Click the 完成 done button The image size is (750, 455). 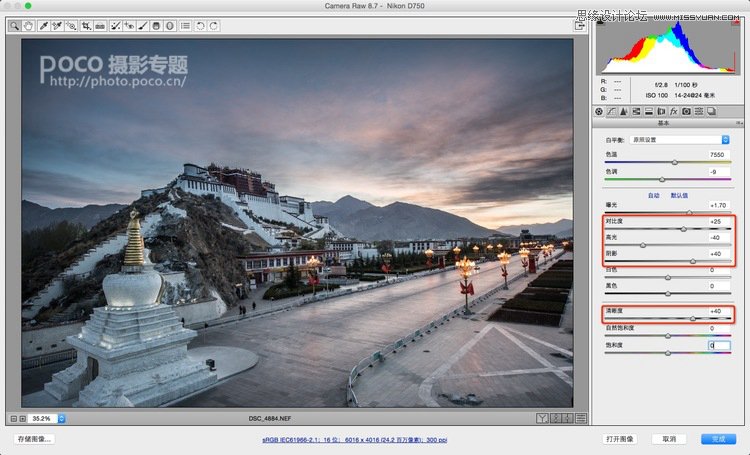coord(718,439)
